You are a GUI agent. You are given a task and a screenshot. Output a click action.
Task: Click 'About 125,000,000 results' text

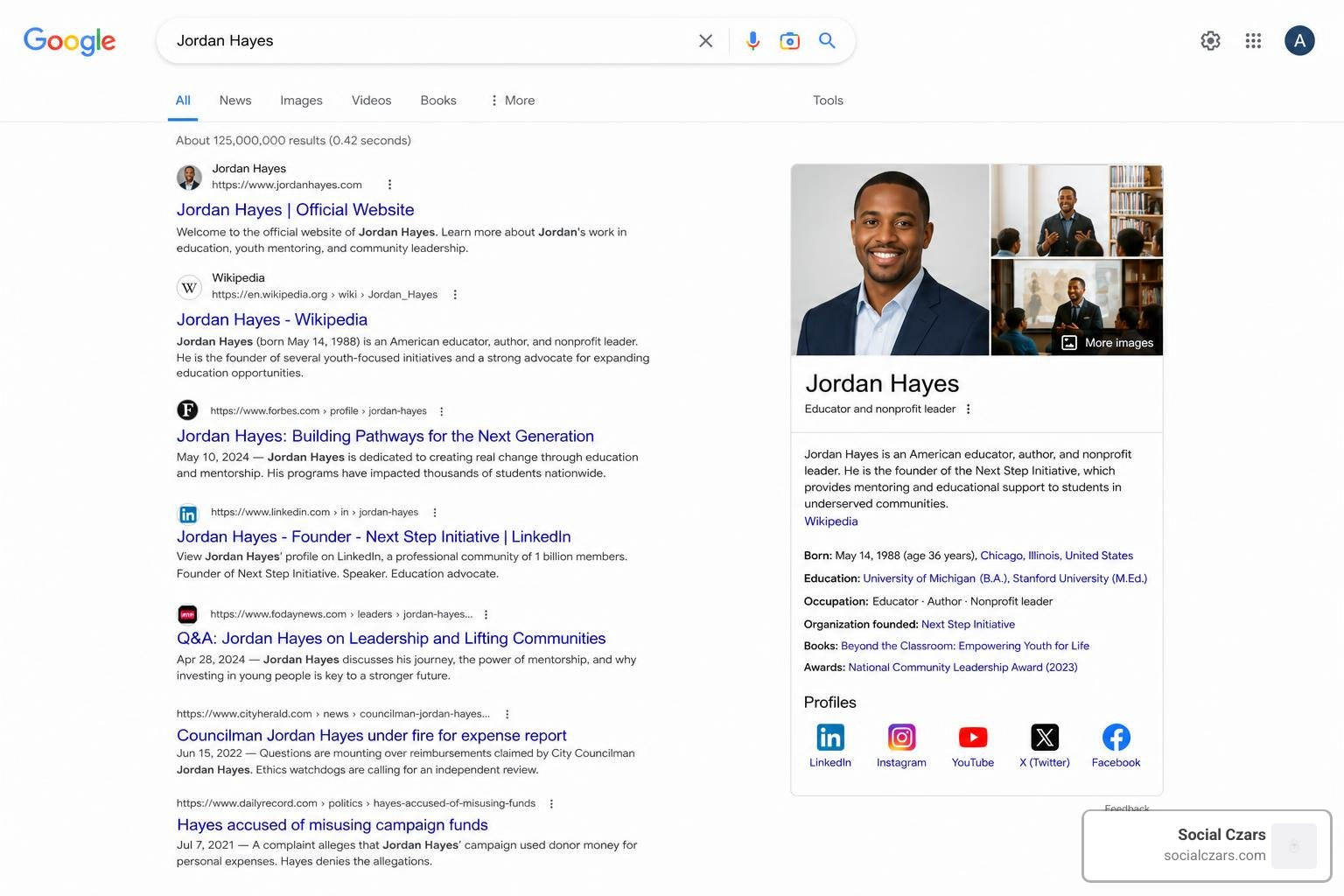(293, 140)
